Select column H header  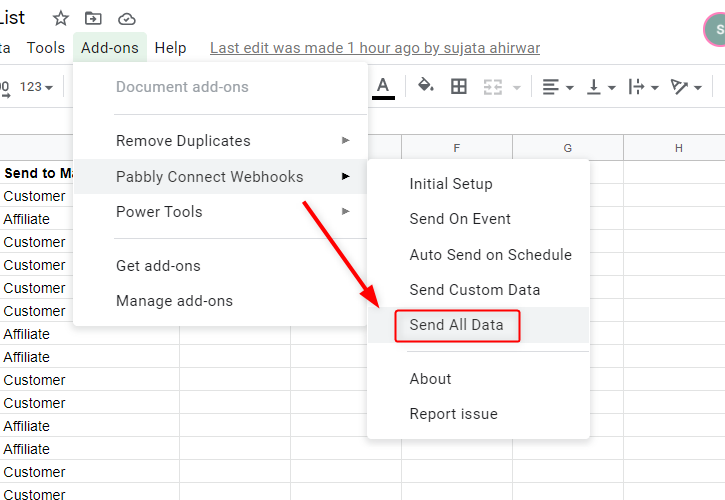[675, 148]
